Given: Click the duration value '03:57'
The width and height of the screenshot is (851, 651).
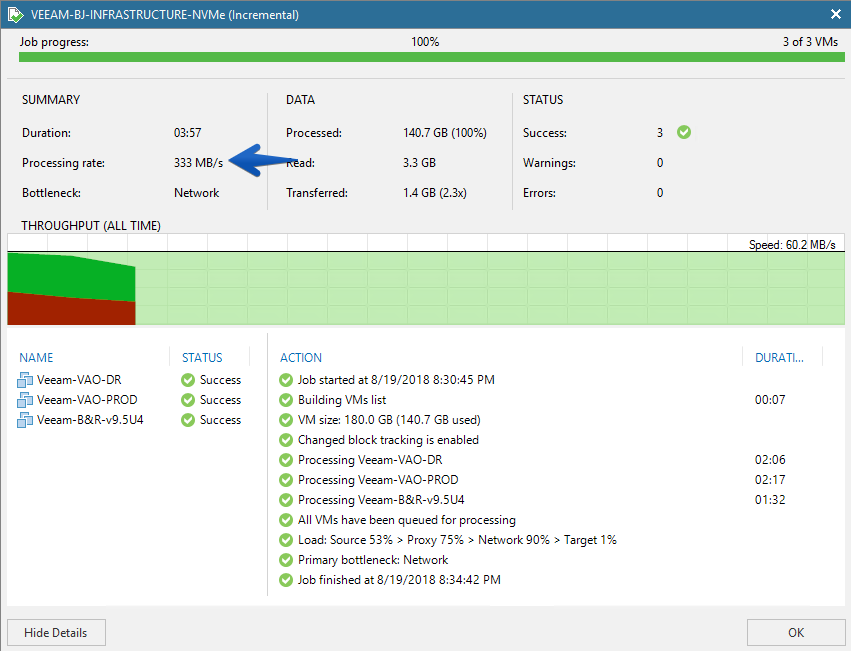Looking at the screenshot, I should pyautogui.click(x=187, y=133).
